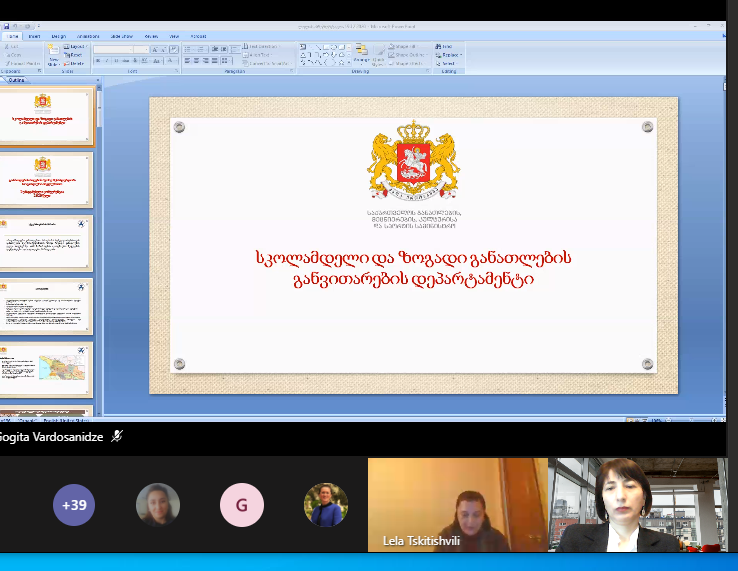Click the Clear All Formatting icon
The image size is (738, 571).
click(x=174, y=49)
